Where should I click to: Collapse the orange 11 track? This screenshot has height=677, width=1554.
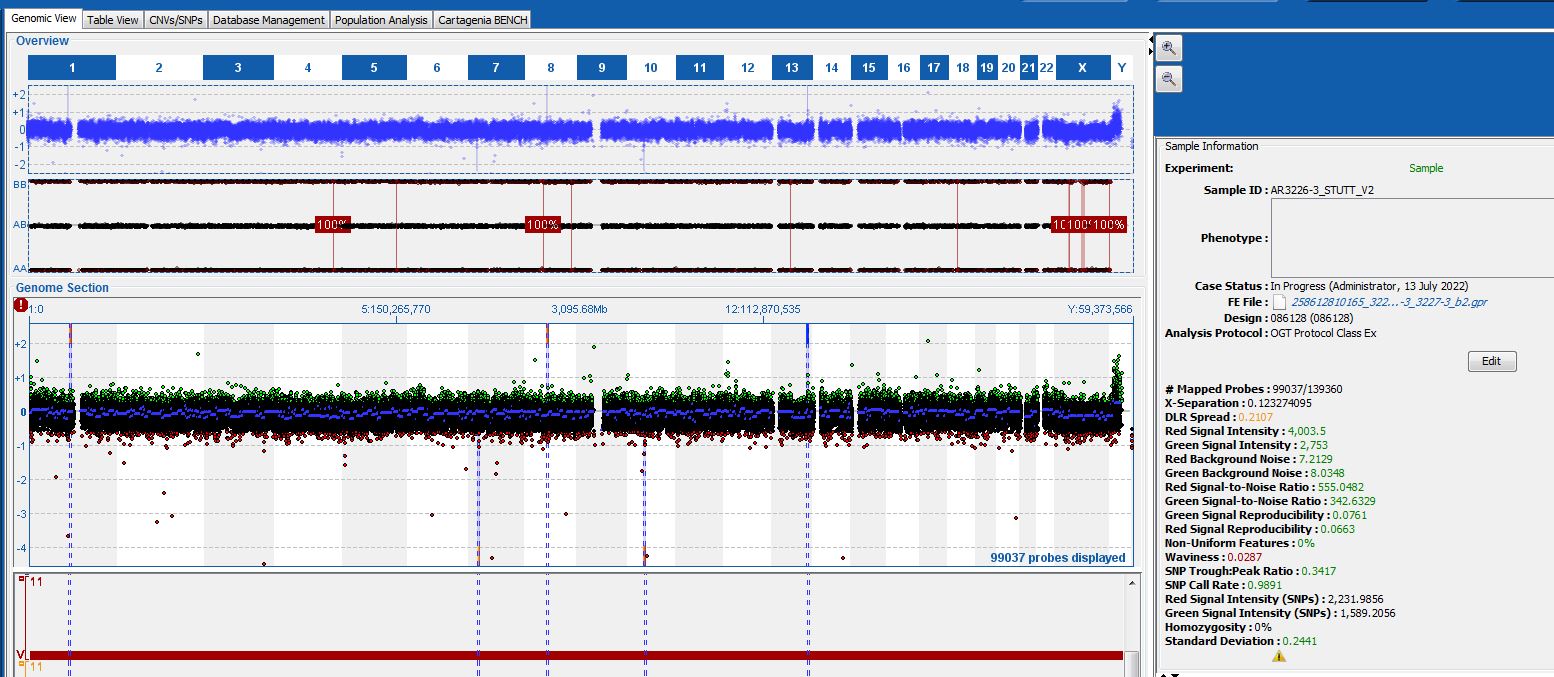[22, 664]
